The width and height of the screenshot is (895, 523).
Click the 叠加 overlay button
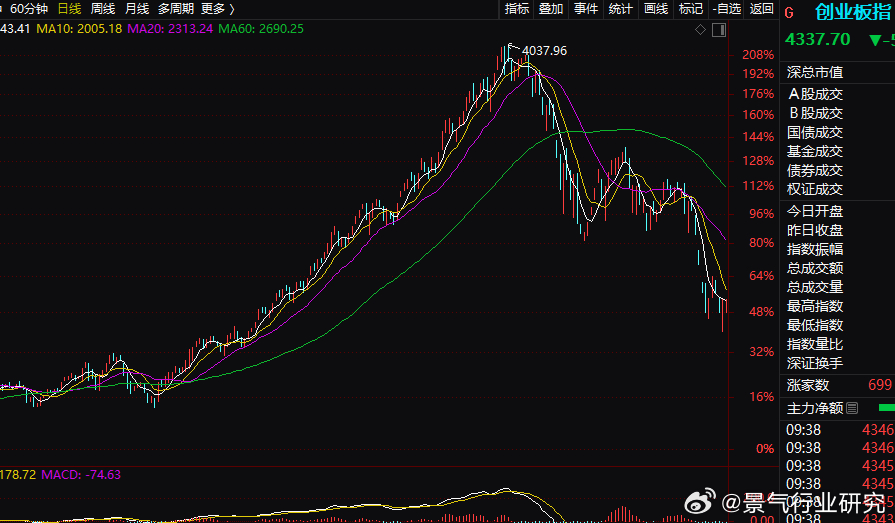[x=551, y=9]
